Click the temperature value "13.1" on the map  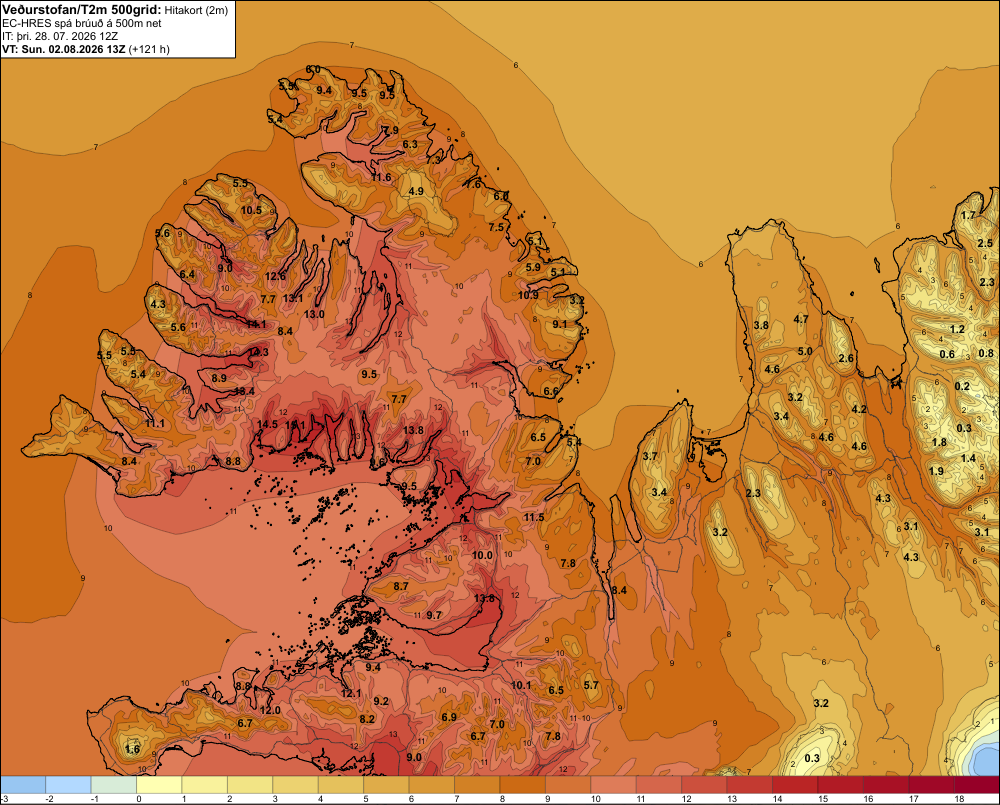pos(293,298)
